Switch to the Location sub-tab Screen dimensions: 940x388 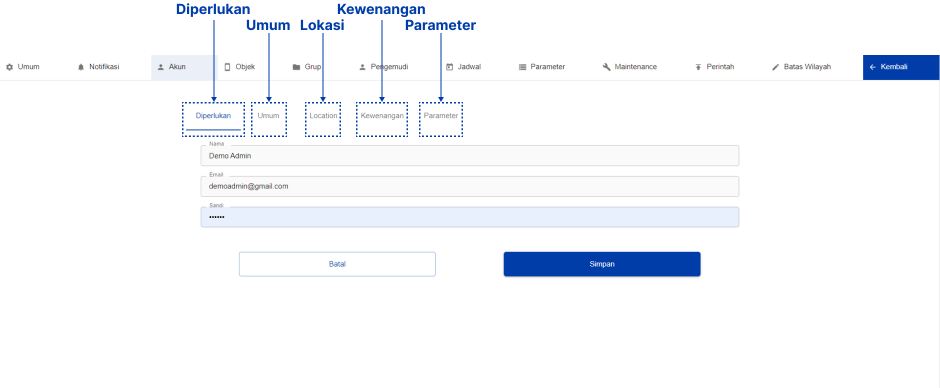point(323,116)
